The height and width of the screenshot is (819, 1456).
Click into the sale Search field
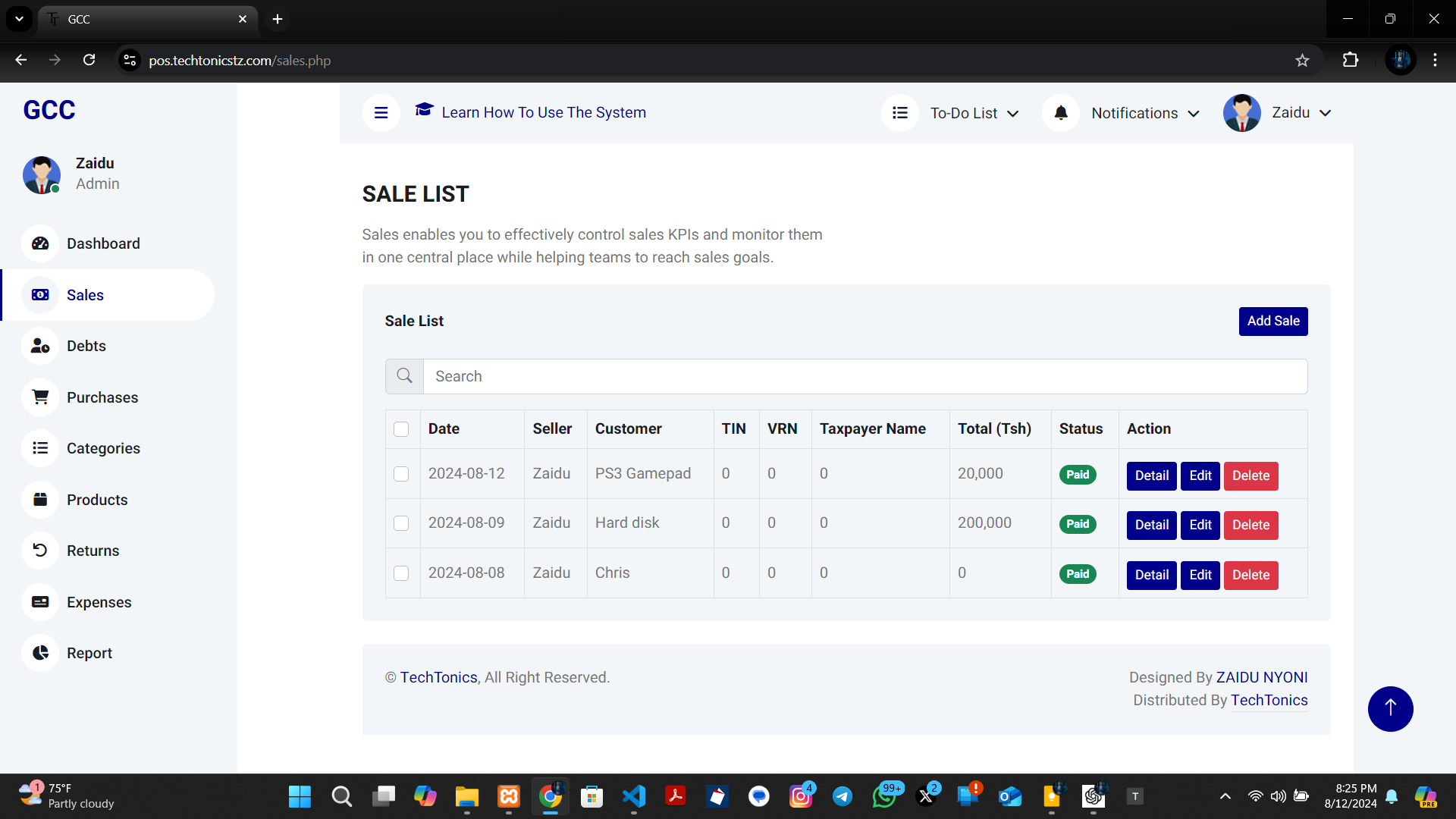tap(864, 376)
